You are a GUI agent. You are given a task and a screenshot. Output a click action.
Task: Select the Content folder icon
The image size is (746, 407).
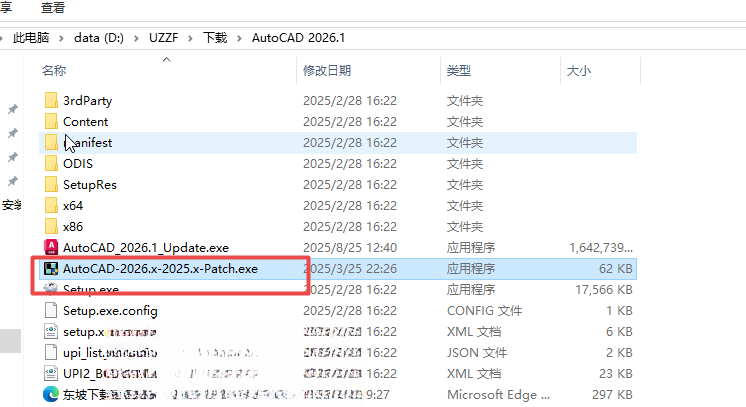pos(51,121)
